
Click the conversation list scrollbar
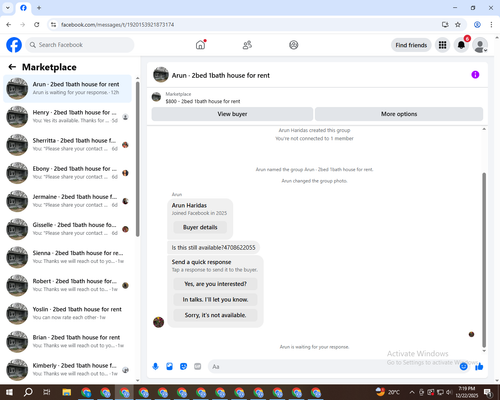(x=137, y=159)
